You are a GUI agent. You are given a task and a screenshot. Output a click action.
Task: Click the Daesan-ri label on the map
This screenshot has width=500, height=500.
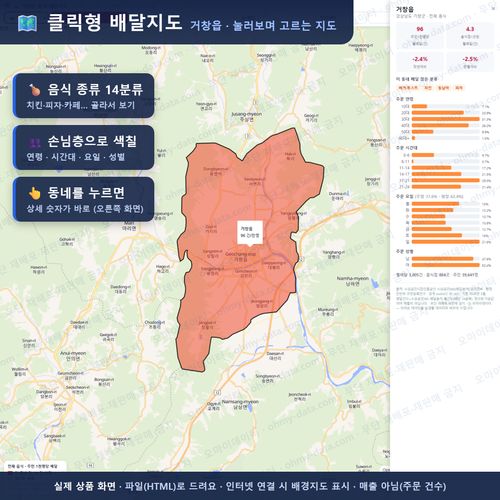[275, 356]
